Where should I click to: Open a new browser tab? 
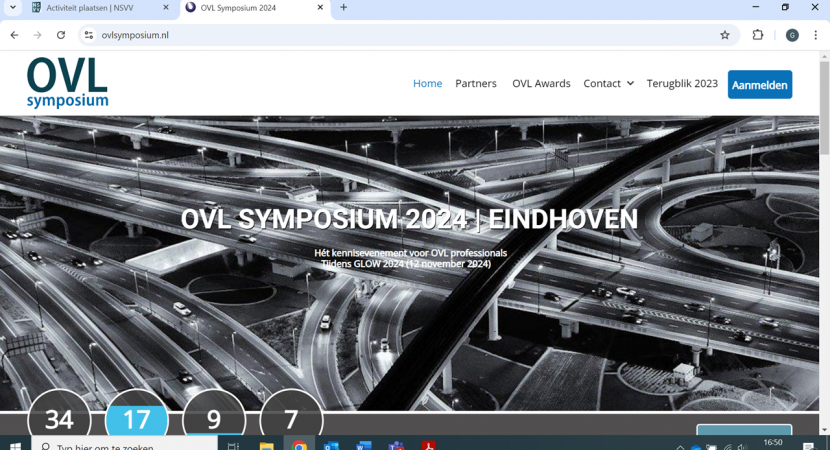[x=344, y=7]
